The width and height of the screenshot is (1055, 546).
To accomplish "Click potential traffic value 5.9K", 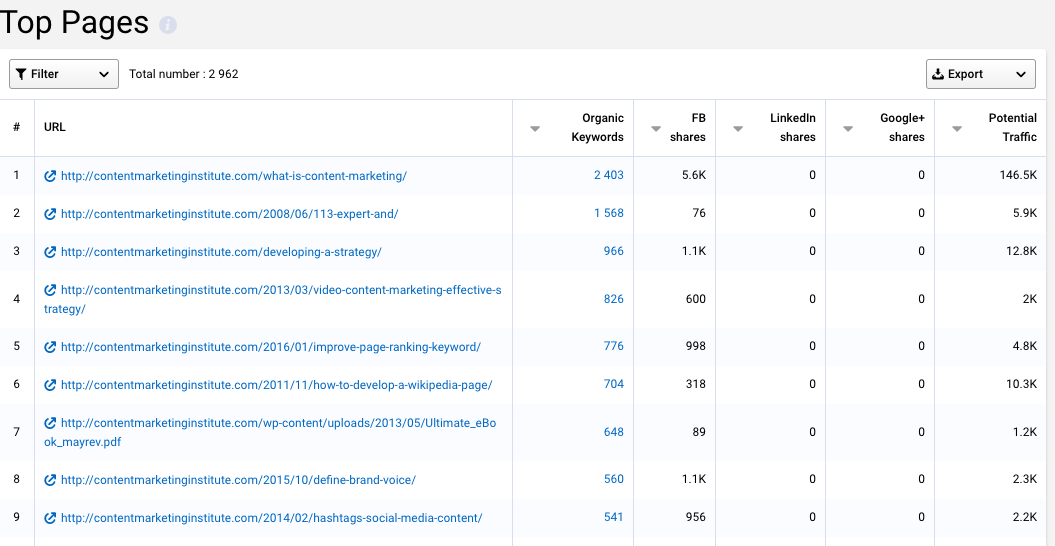I will tap(1025, 213).
